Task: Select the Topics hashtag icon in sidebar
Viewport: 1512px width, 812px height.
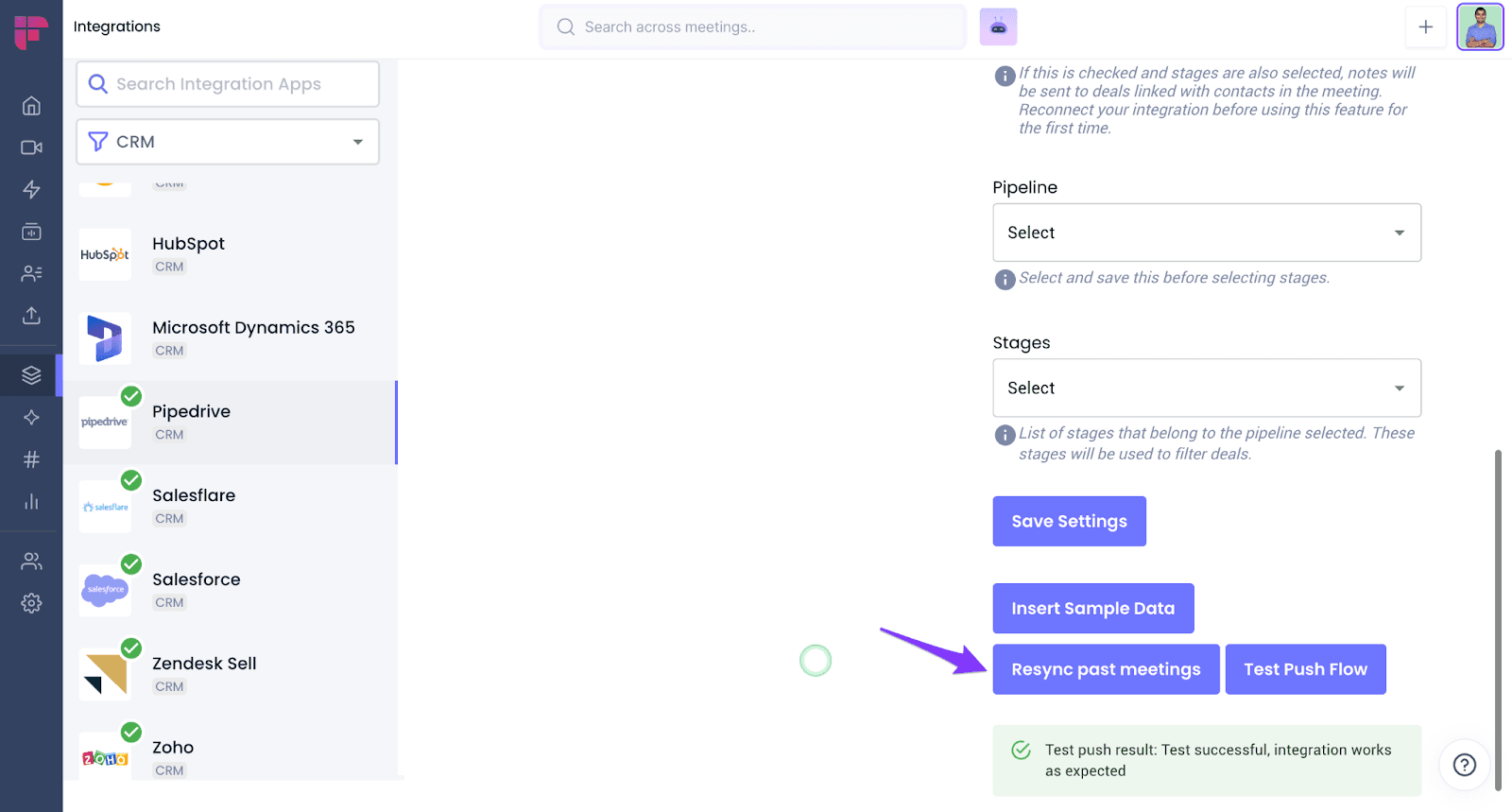Action: [x=31, y=459]
